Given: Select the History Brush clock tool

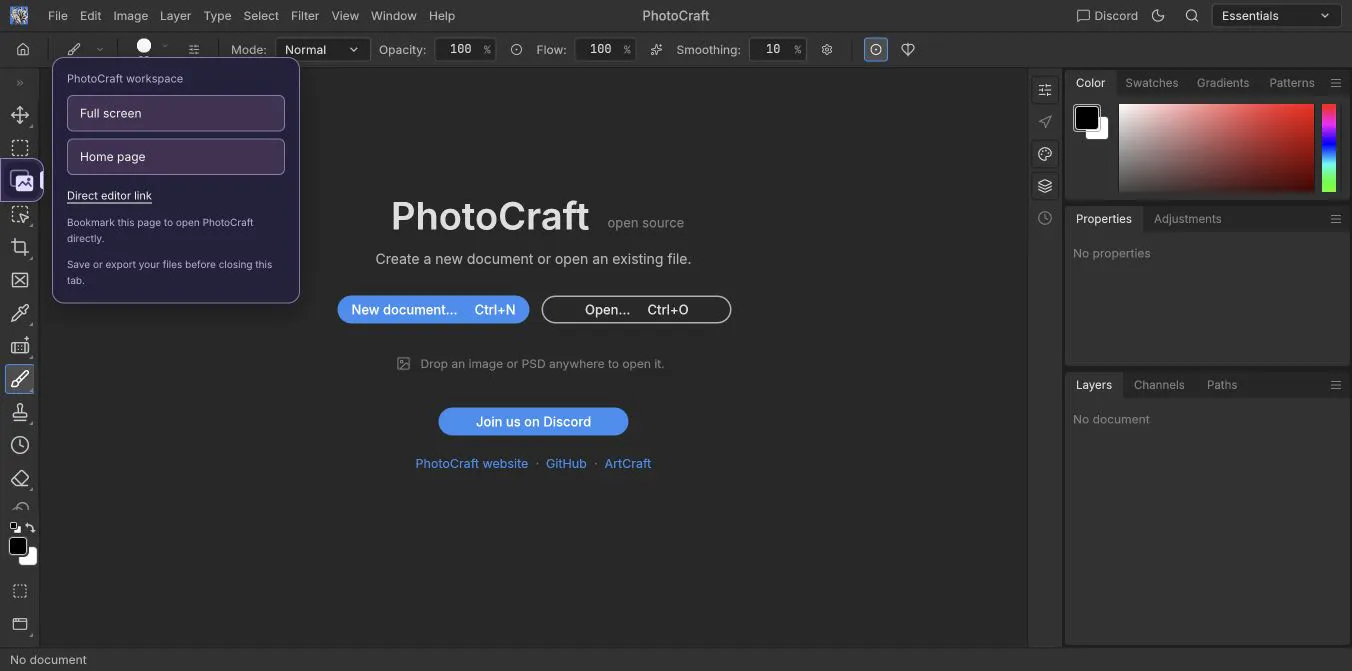Looking at the screenshot, I should tap(20, 445).
